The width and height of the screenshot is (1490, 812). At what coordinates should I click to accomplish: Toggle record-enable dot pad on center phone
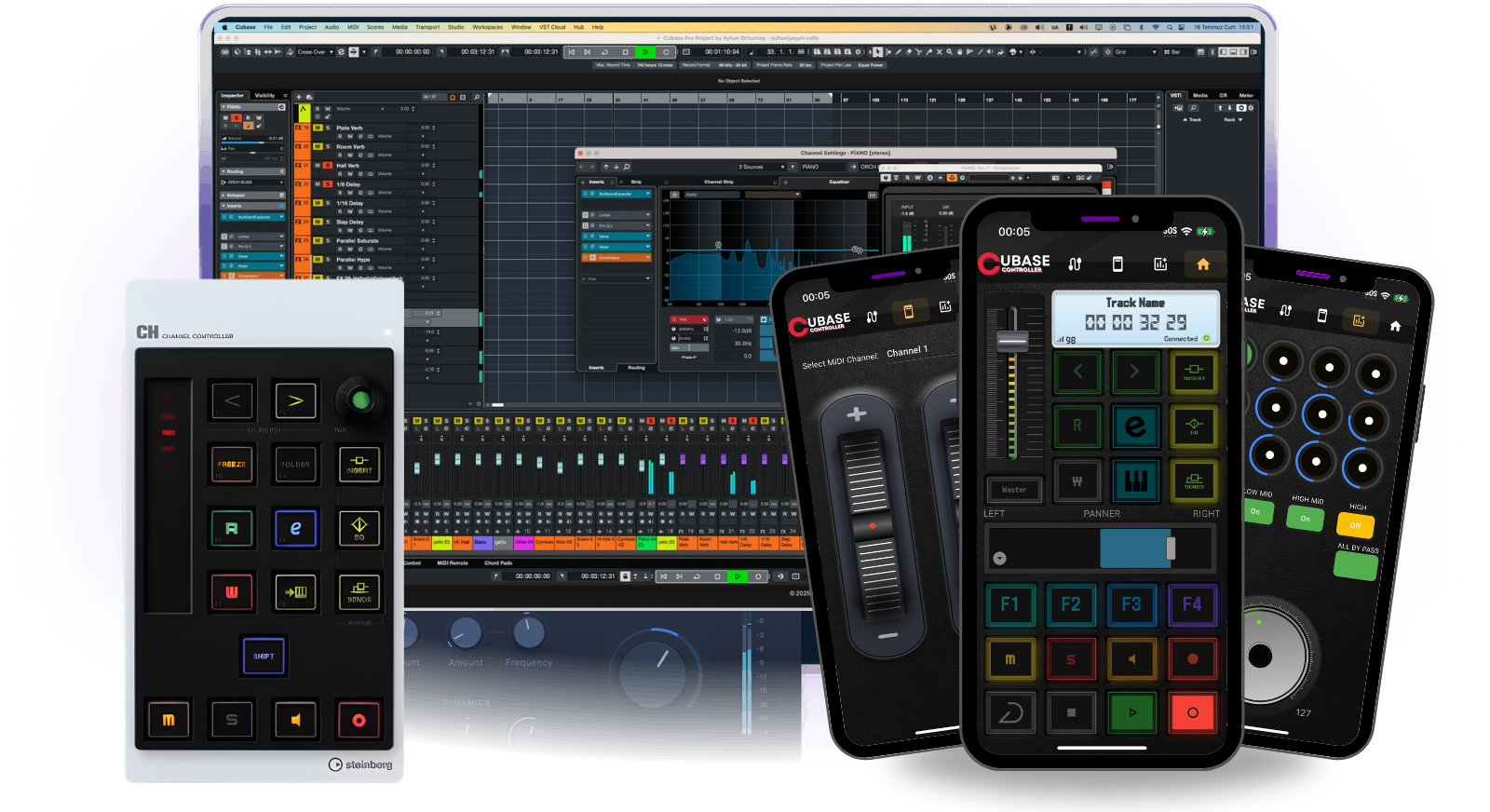click(1193, 658)
